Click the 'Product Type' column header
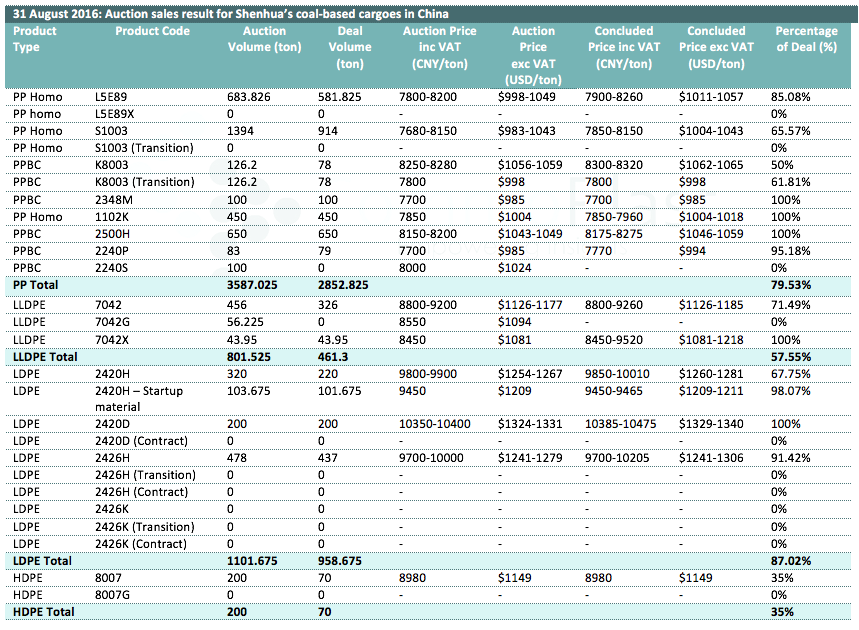Viewport: 859px width, 630px height. click(x=34, y=39)
